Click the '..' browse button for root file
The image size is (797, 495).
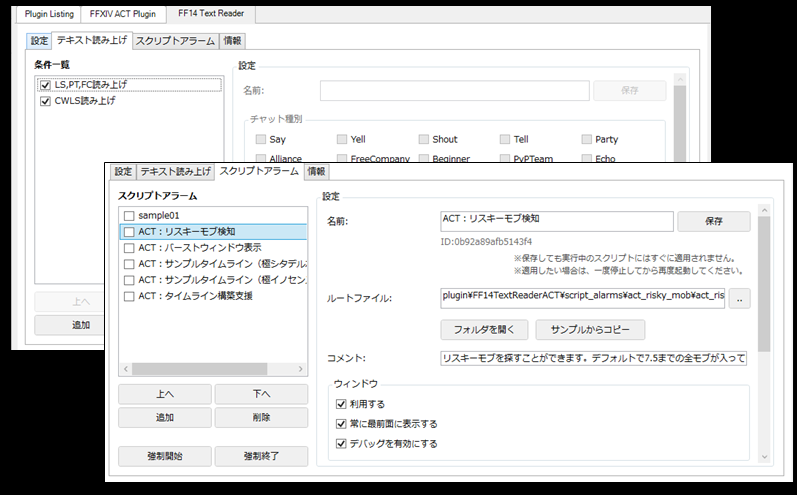coord(740,299)
